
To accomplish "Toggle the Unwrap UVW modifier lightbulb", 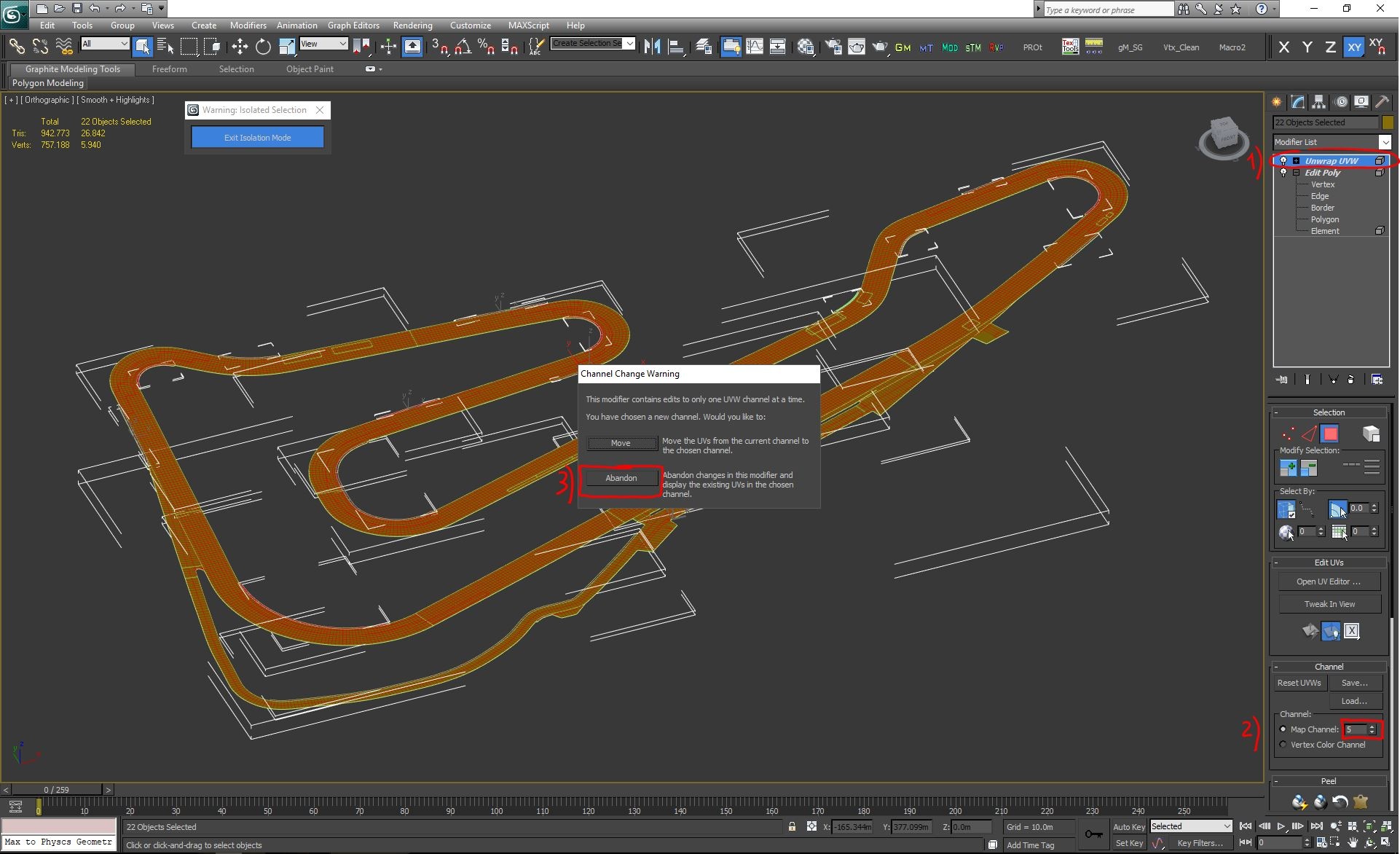I will 1283,161.
